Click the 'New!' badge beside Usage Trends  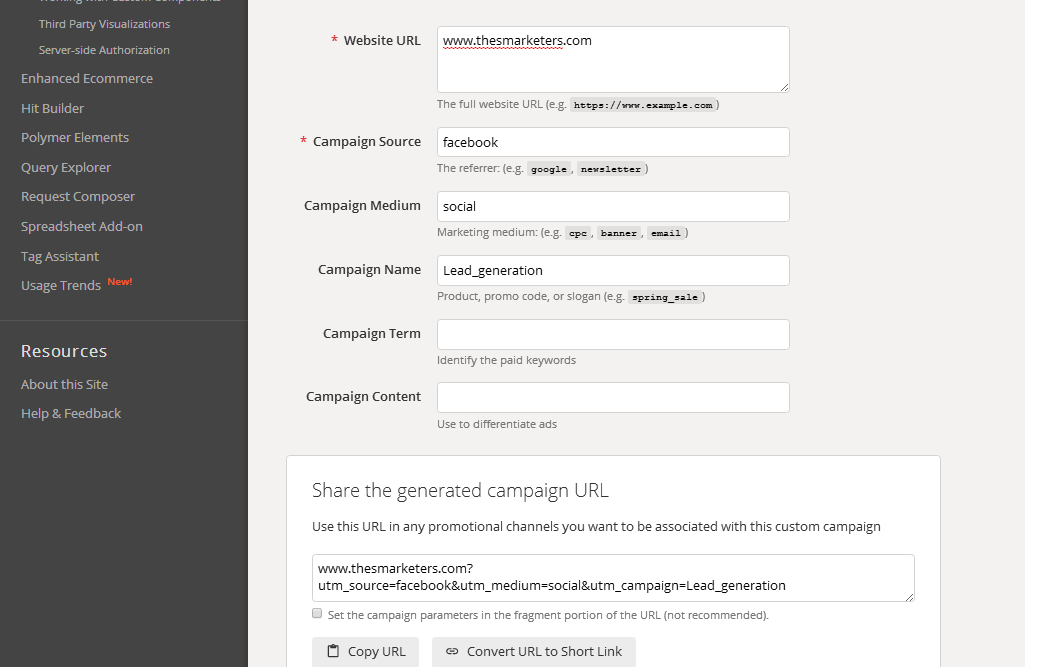[120, 282]
